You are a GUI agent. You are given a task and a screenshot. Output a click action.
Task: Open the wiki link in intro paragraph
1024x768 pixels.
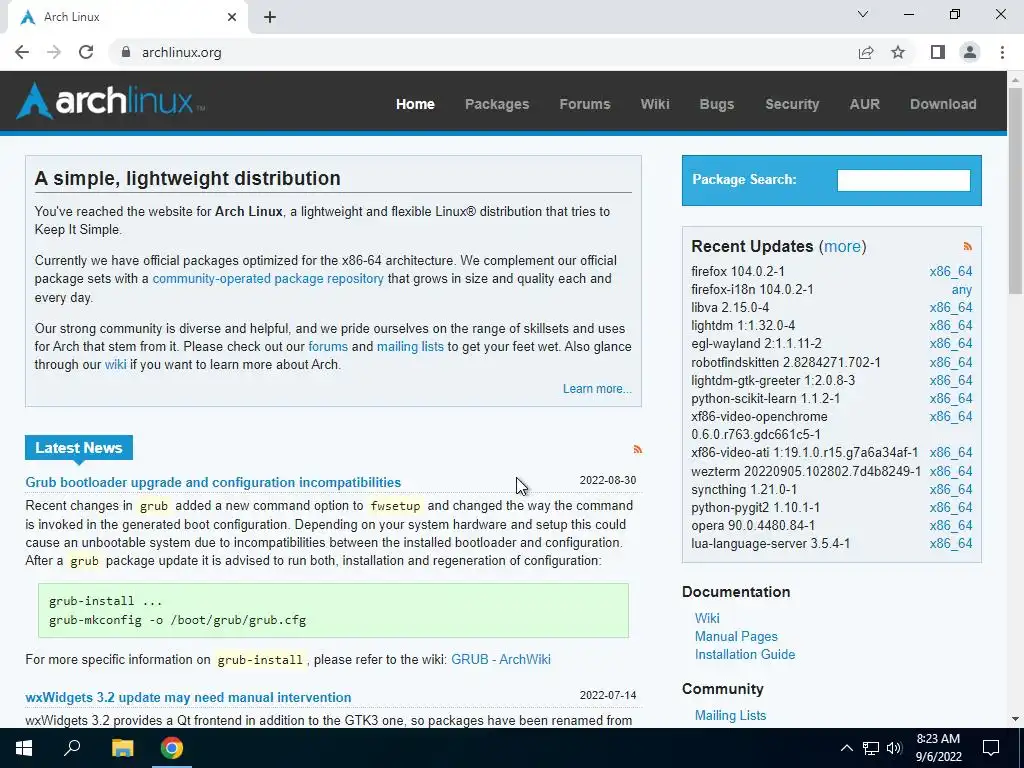point(116,364)
